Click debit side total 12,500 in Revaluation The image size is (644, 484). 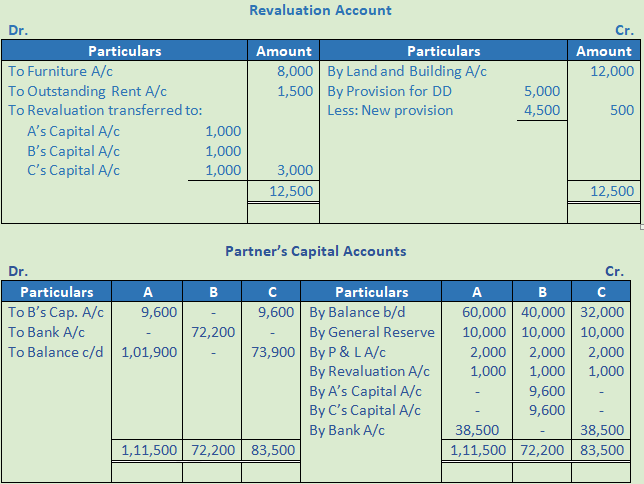291,191
